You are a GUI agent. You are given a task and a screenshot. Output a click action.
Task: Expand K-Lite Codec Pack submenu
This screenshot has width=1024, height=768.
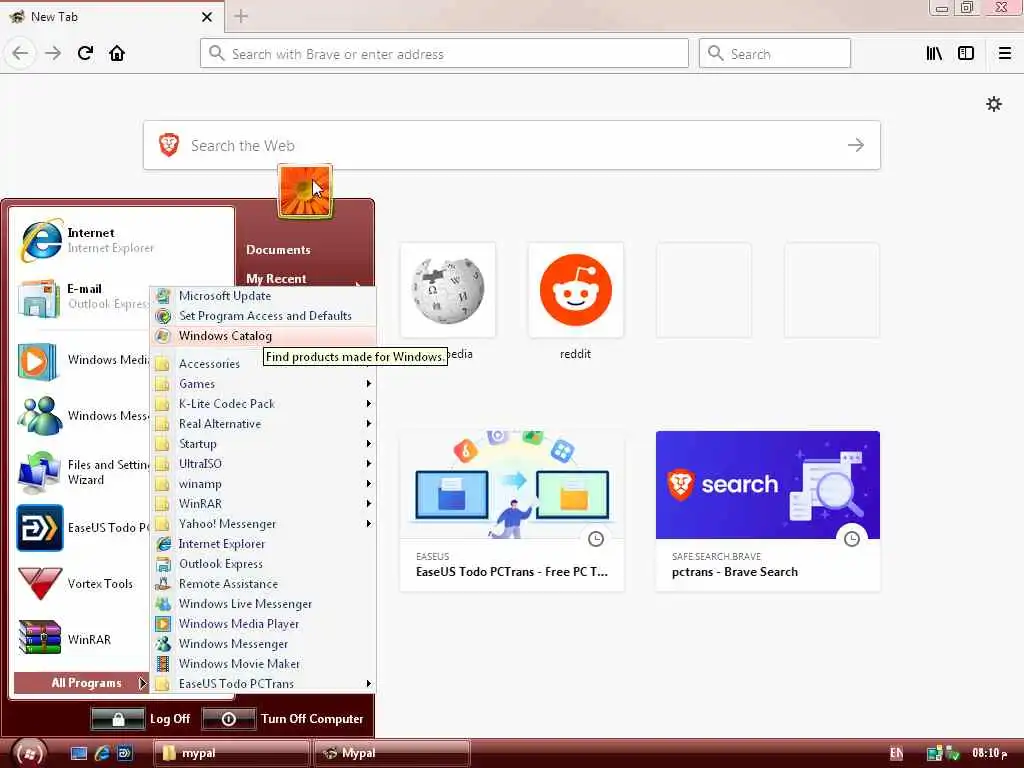264,404
